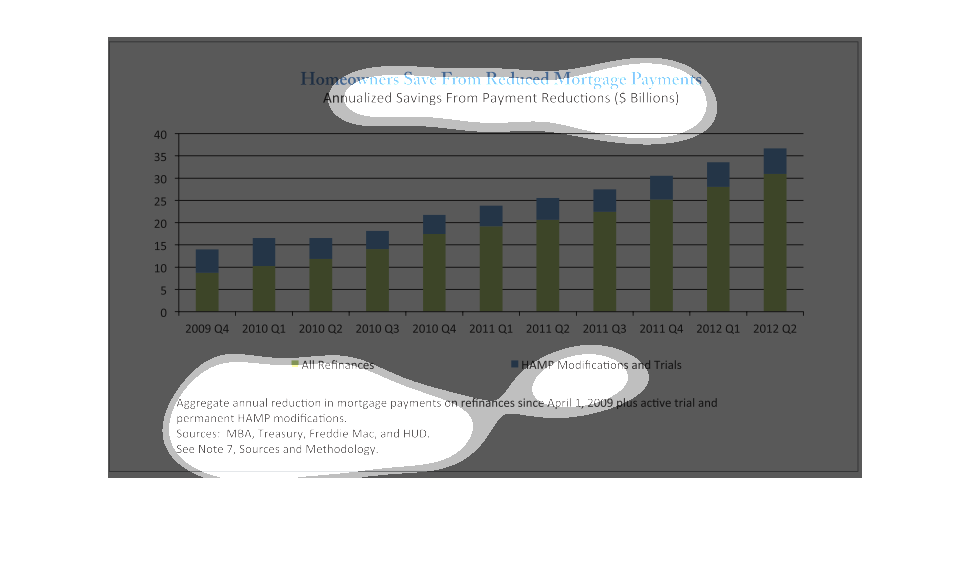
Task: Select the green refinances bar for 2009 Q4
Action: tap(207, 292)
